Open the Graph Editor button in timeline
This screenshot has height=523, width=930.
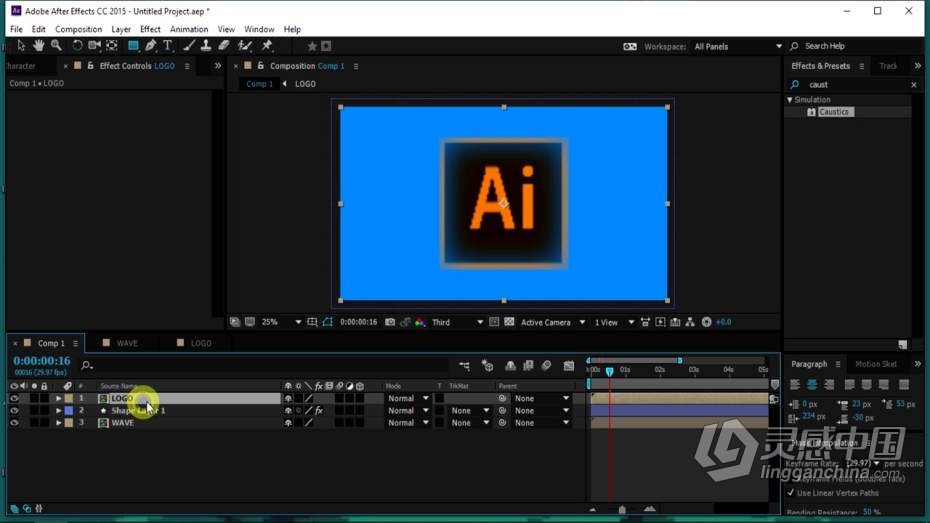tap(569, 366)
